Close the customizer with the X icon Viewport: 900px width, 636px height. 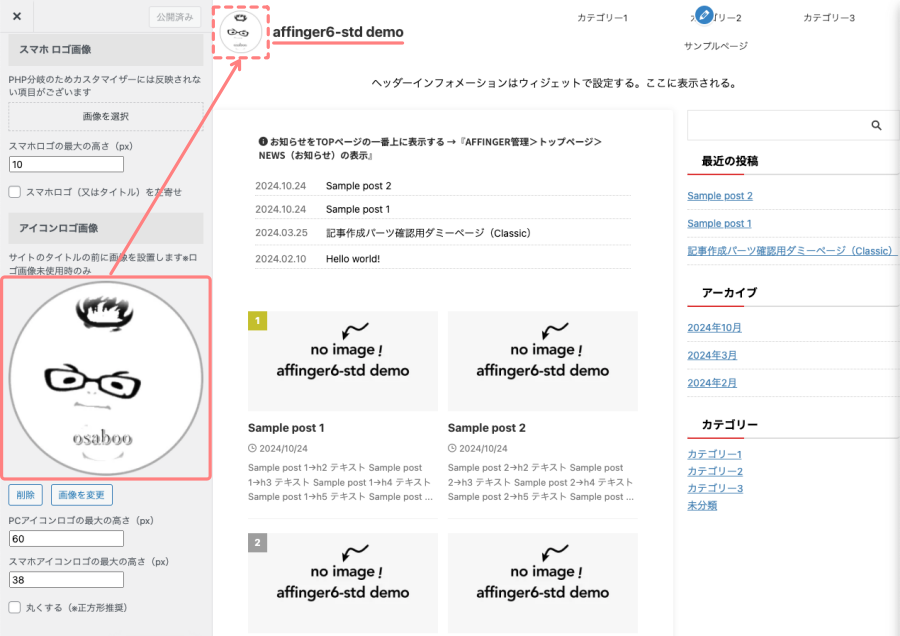[15, 15]
